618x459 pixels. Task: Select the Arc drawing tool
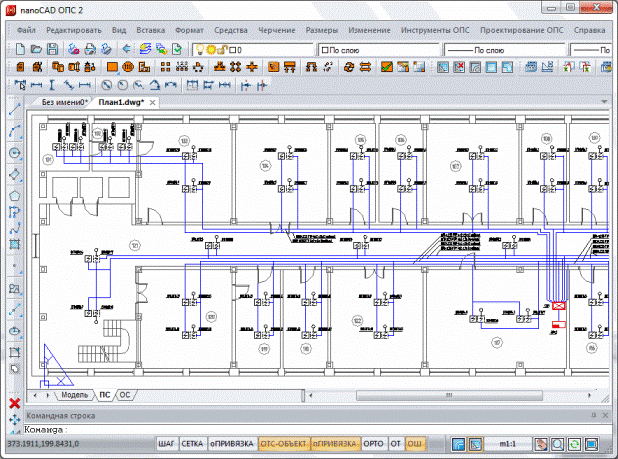tap(15, 132)
